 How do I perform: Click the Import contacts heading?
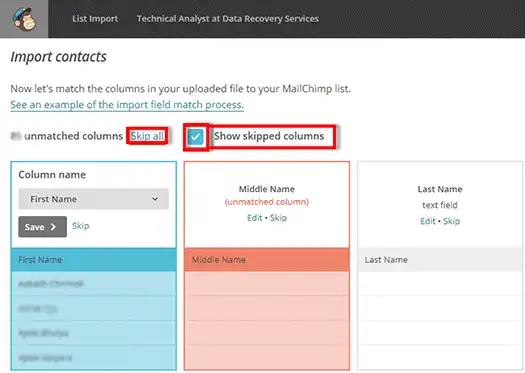[59, 57]
